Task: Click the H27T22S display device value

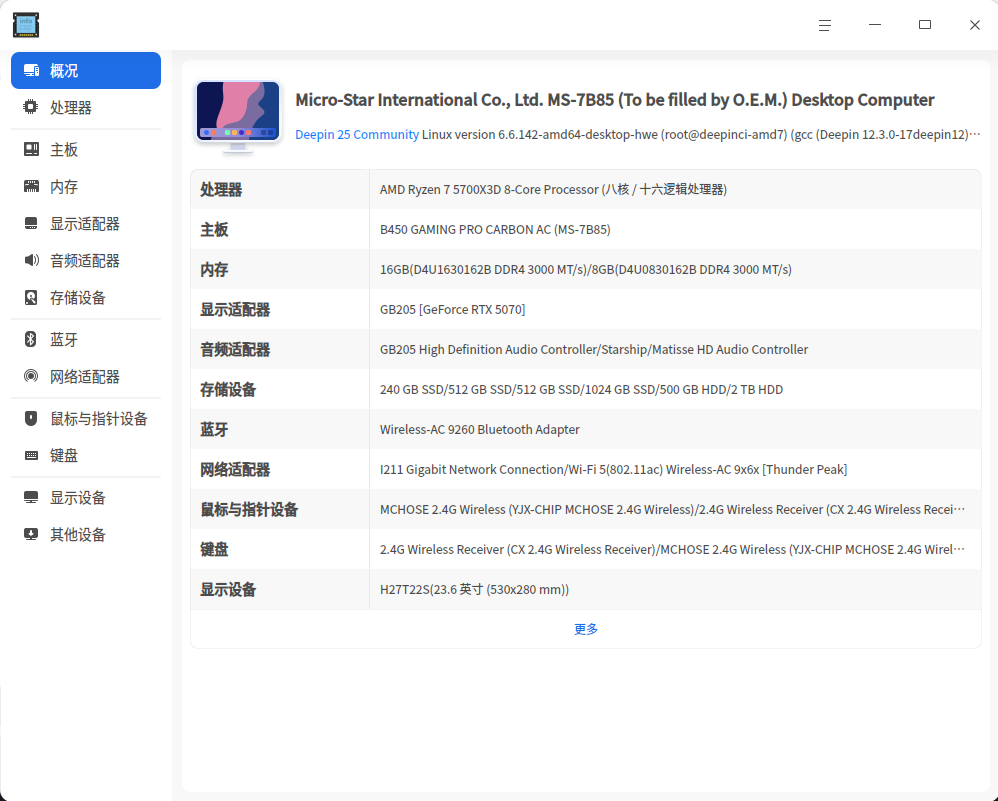Action: coord(474,590)
